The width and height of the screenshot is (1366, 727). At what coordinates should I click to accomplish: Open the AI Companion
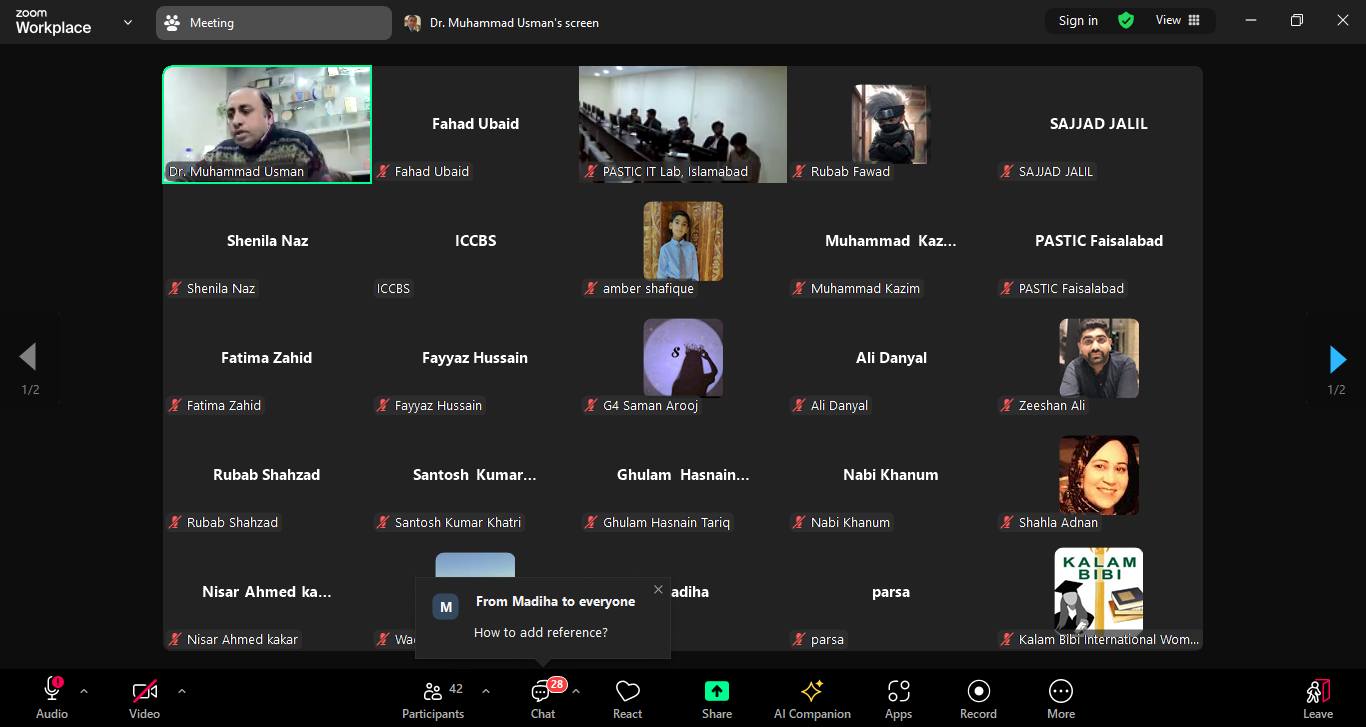(811, 692)
